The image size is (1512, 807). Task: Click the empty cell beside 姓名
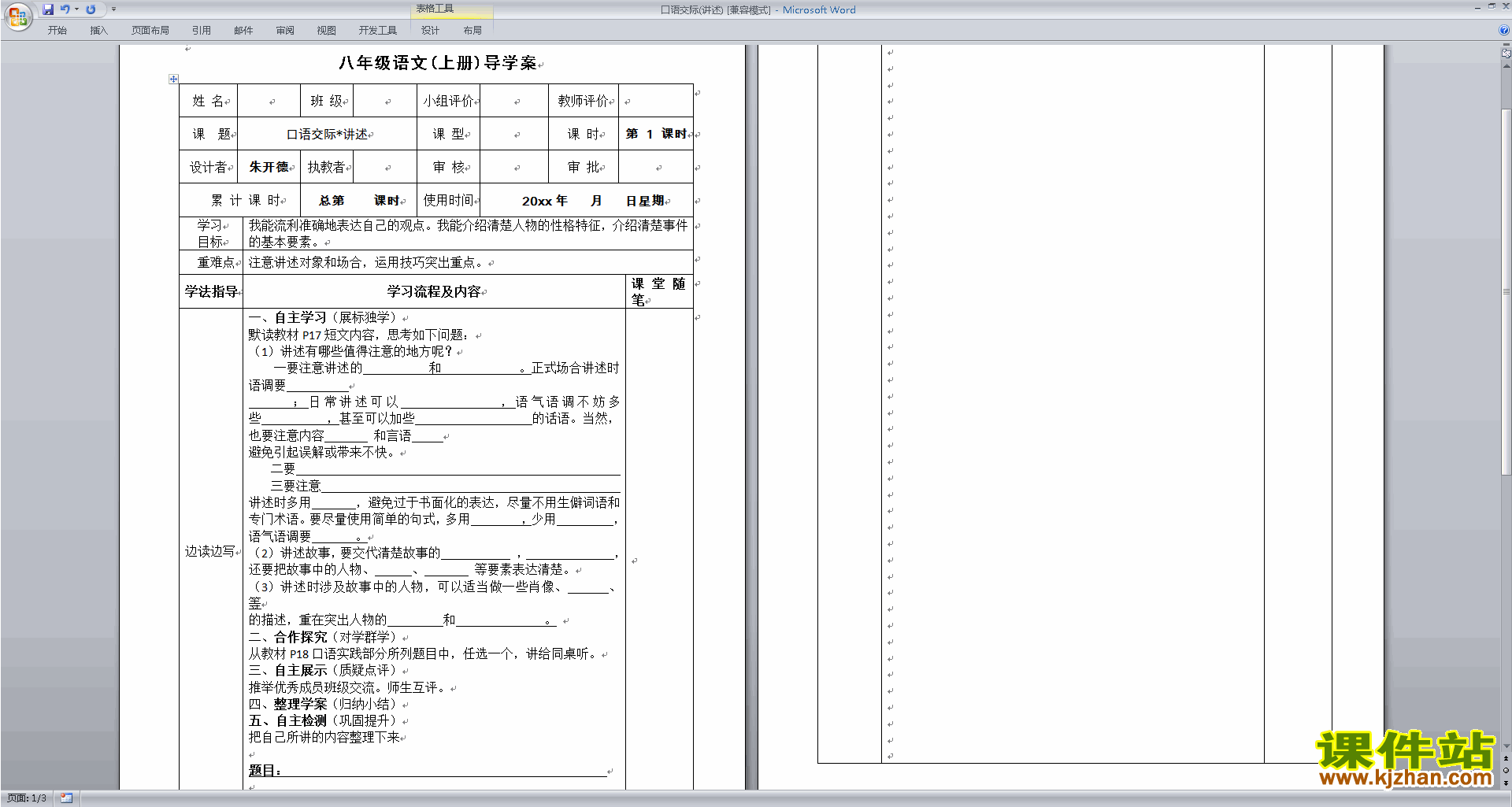(x=269, y=101)
